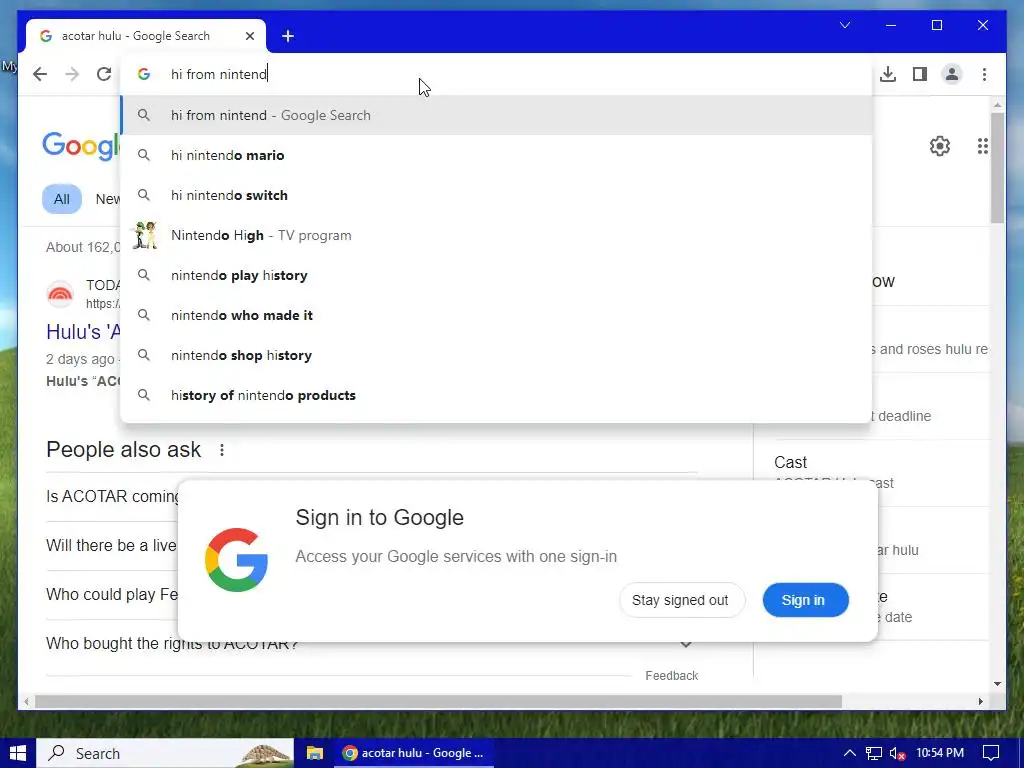Click the network icon in system tray
Image resolution: width=1024 pixels, height=768 pixels.
click(x=873, y=753)
